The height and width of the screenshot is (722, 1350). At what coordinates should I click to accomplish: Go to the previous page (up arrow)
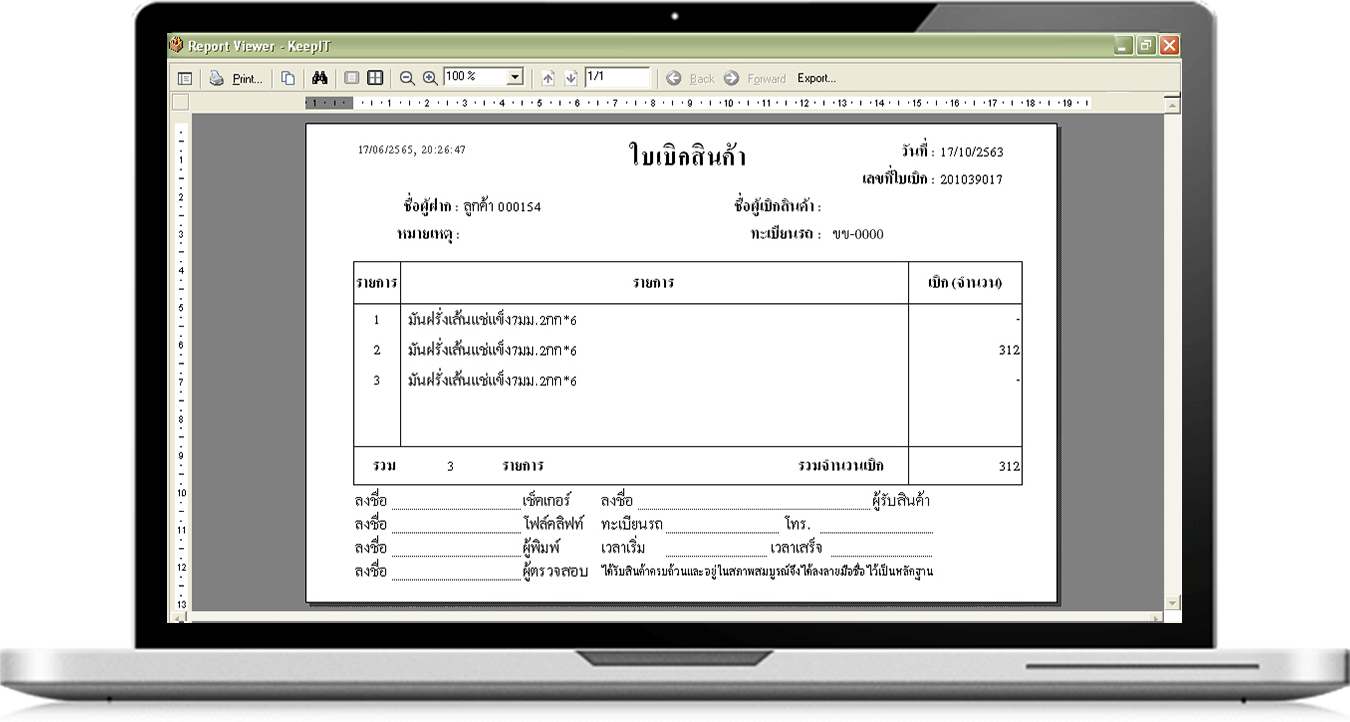(548, 78)
